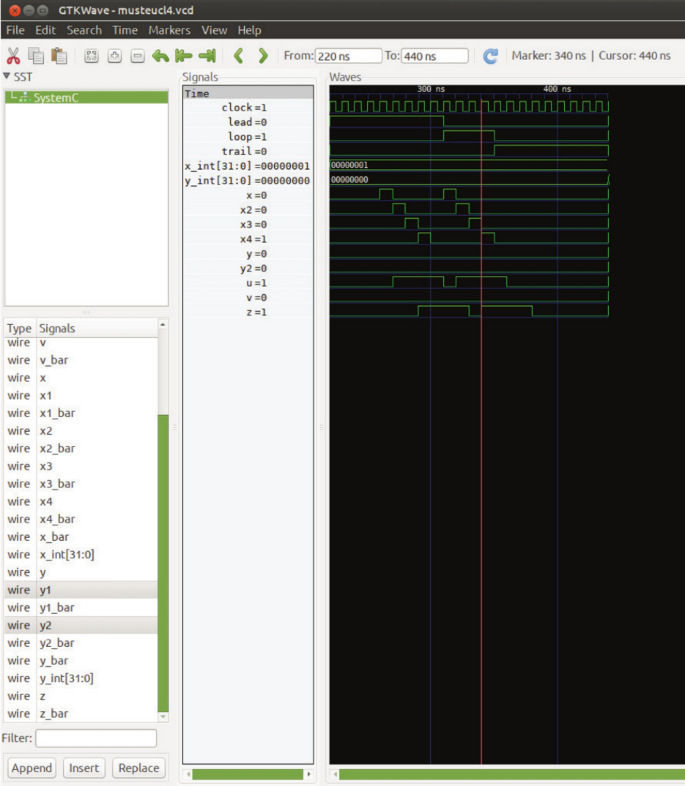Click the From time field
Screen dimensions: 685x786
point(348,56)
